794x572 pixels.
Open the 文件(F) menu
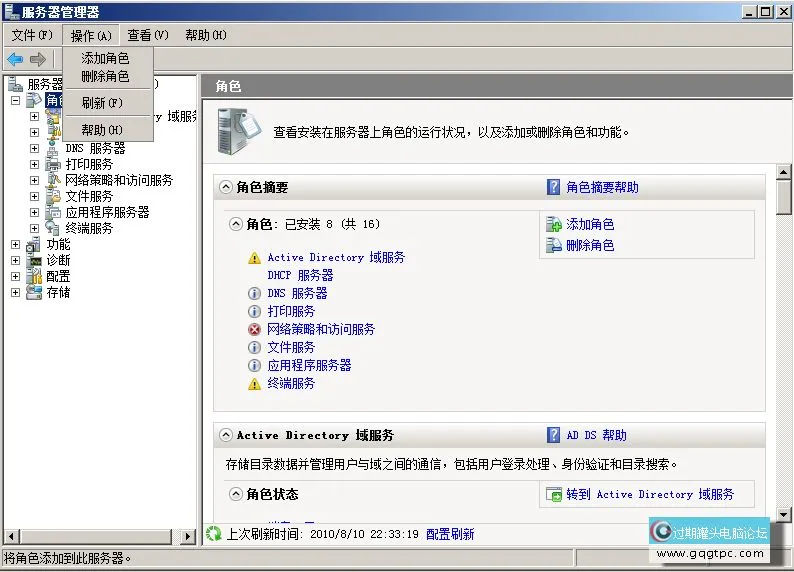click(x=32, y=35)
